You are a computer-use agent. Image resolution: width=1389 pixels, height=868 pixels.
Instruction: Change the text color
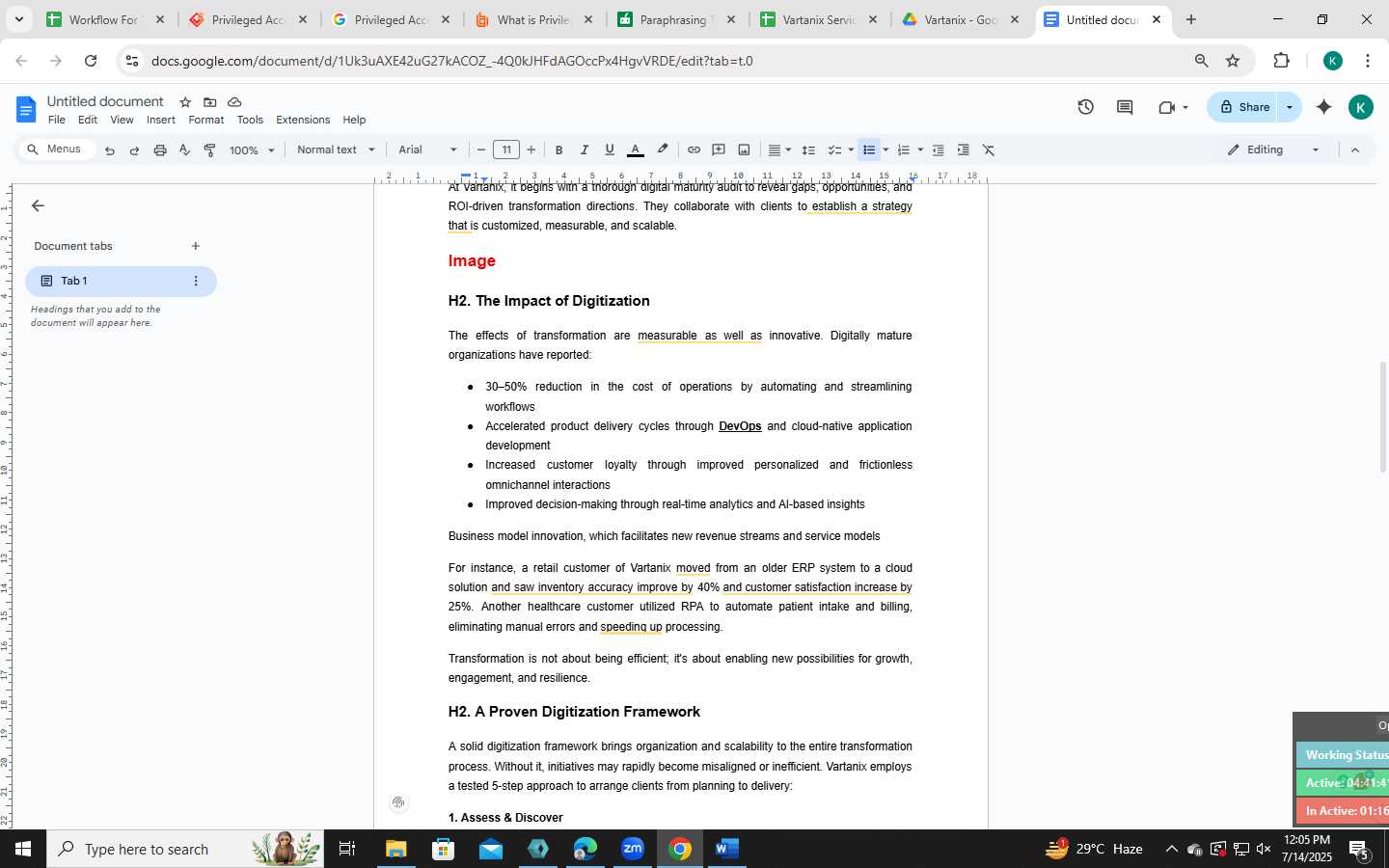635,149
